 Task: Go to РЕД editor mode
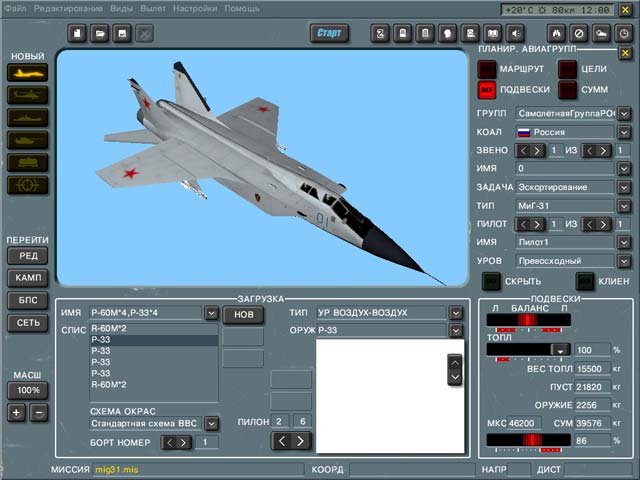[28, 256]
